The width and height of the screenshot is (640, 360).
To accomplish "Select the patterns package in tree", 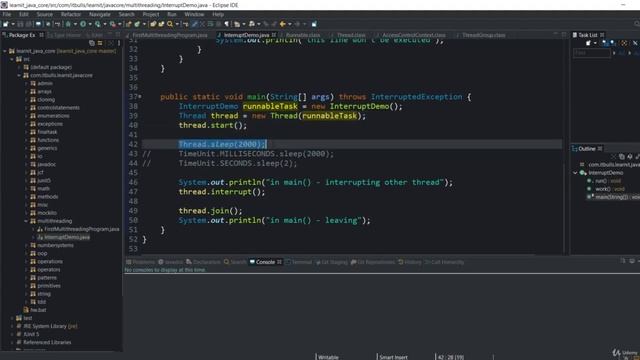I will (47, 278).
